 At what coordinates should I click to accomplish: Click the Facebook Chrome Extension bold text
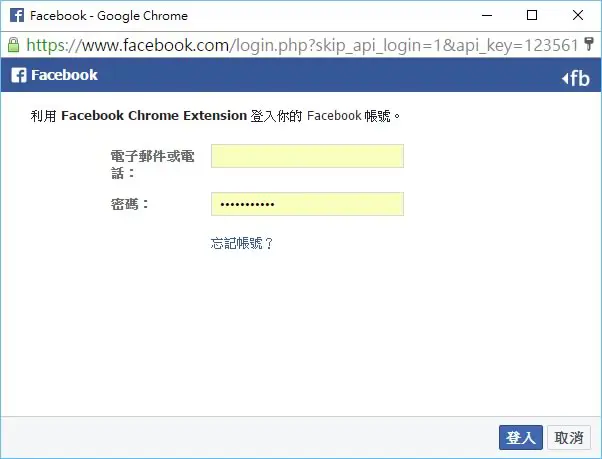click(154, 116)
